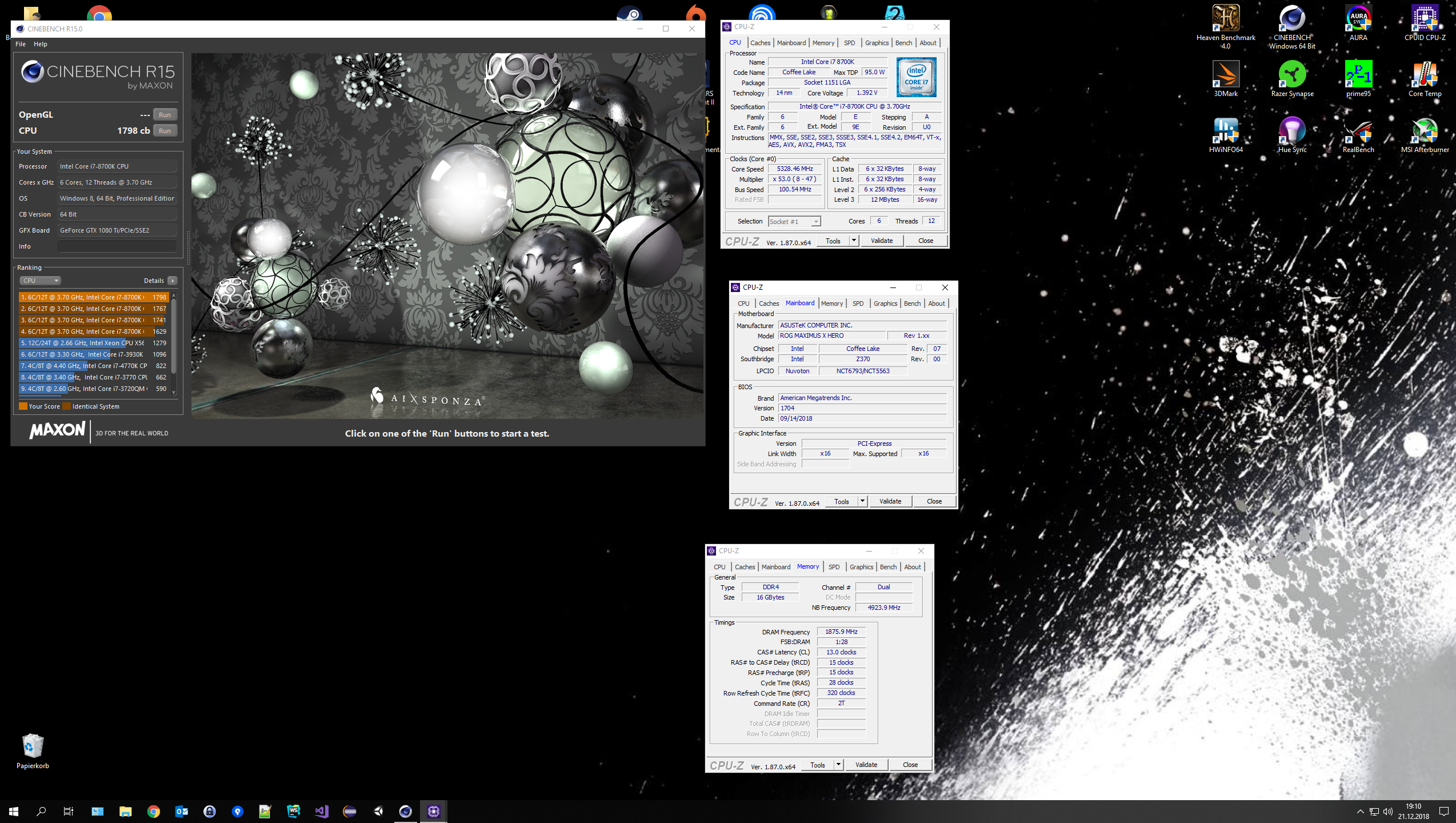Select the Papierkorb recycle bin icon

point(33,751)
